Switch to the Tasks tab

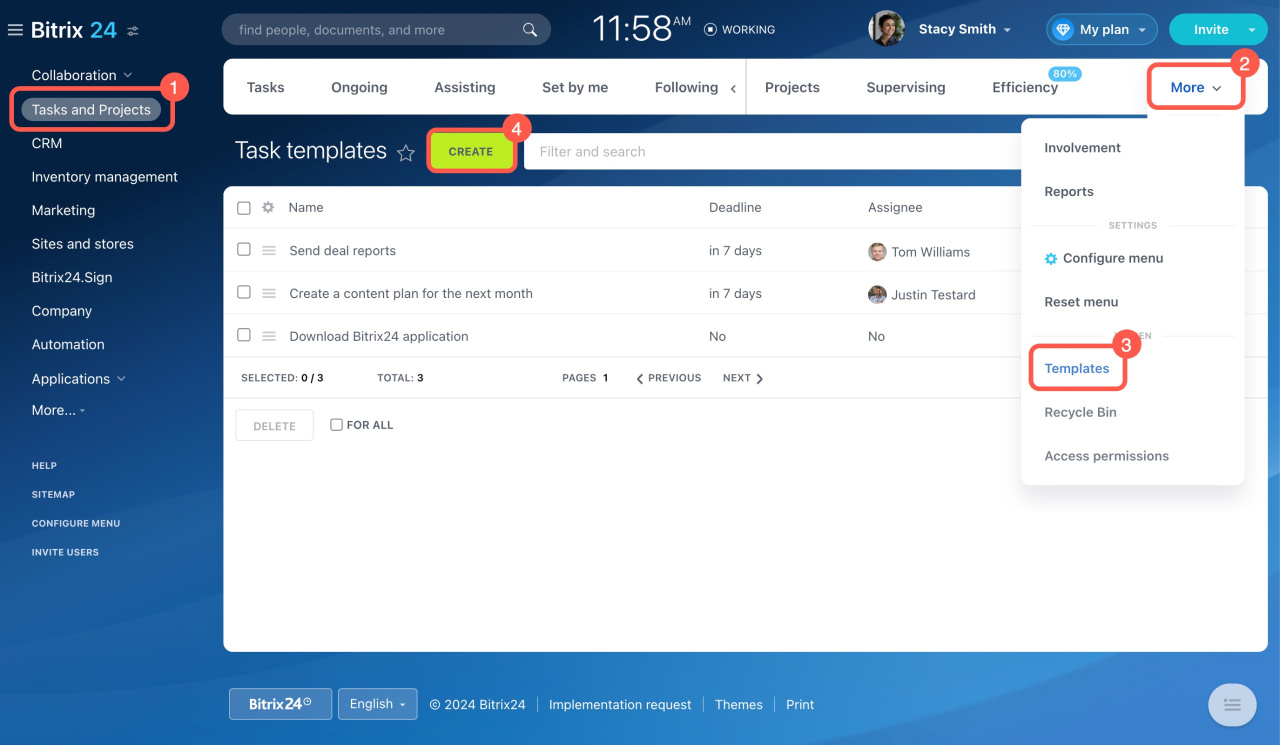[266, 88]
